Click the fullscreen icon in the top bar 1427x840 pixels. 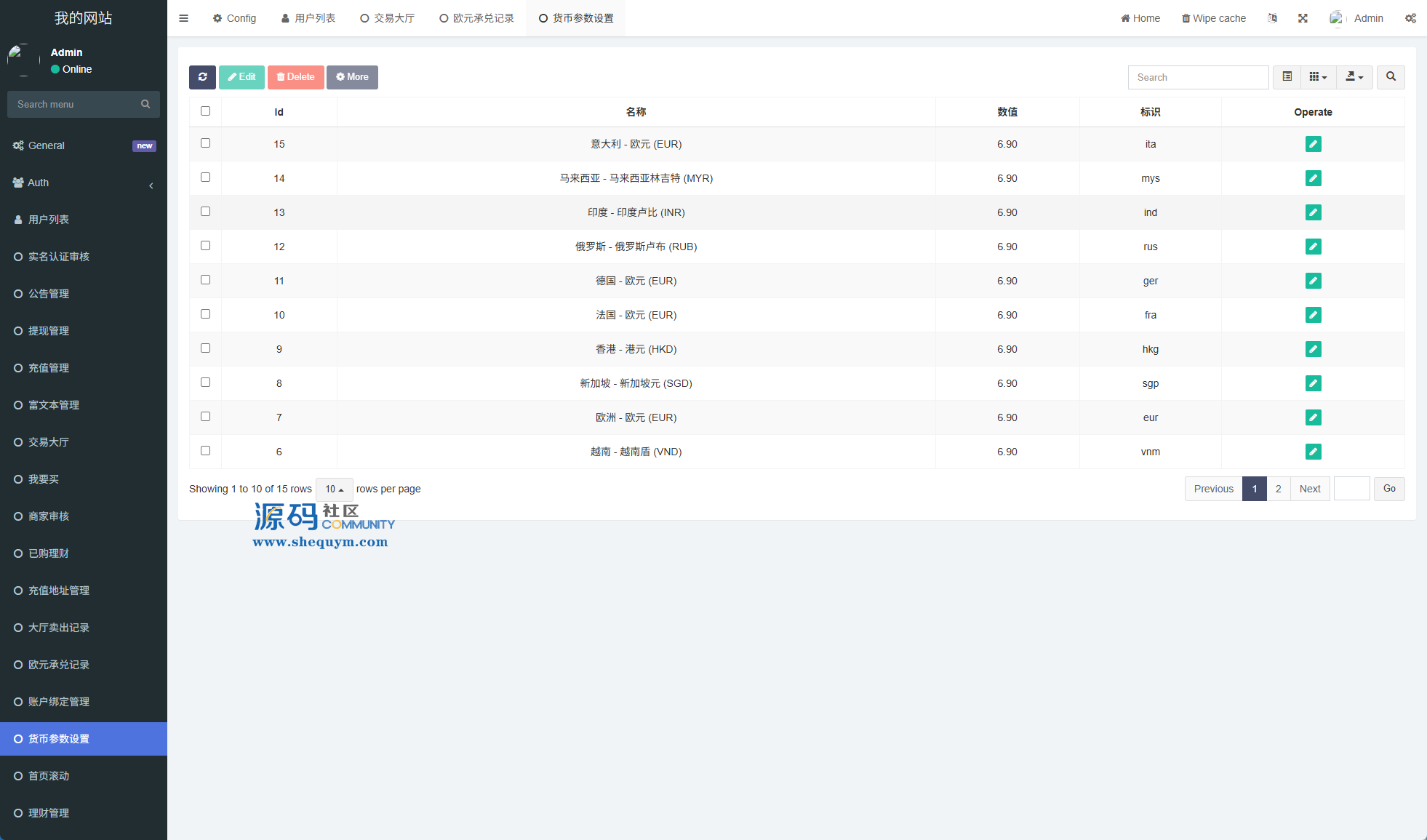(1303, 18)
